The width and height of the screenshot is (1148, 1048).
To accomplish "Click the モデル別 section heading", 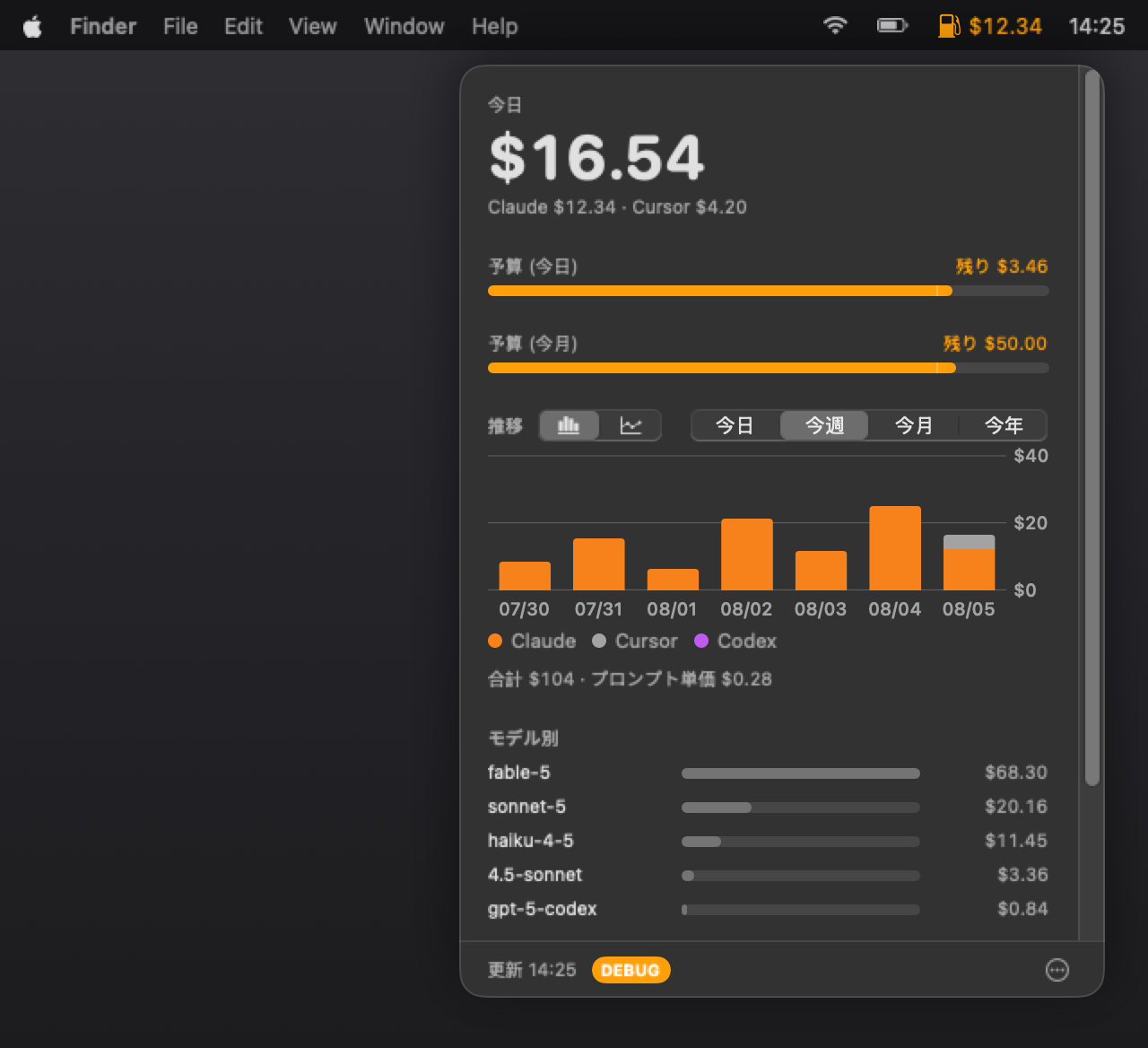I will pyautogui.click(x=523, y=738).
